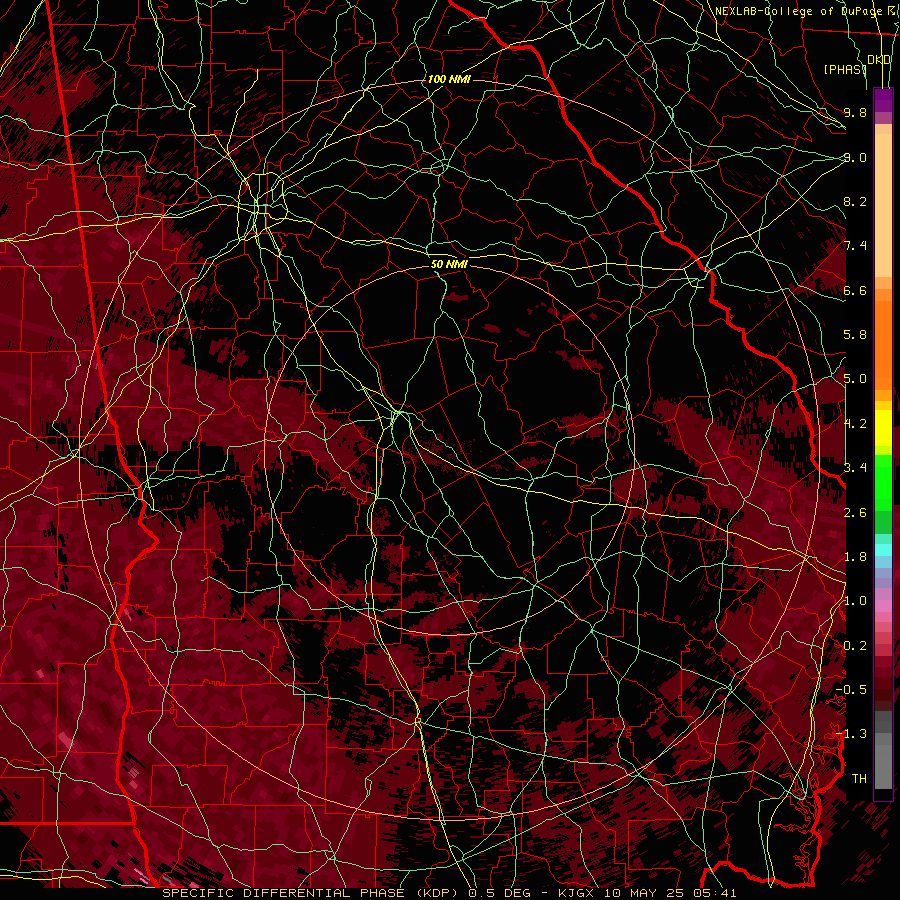Click the -1.3 scale value
Screen dimensions: 900x900
[x=851, y=734]
